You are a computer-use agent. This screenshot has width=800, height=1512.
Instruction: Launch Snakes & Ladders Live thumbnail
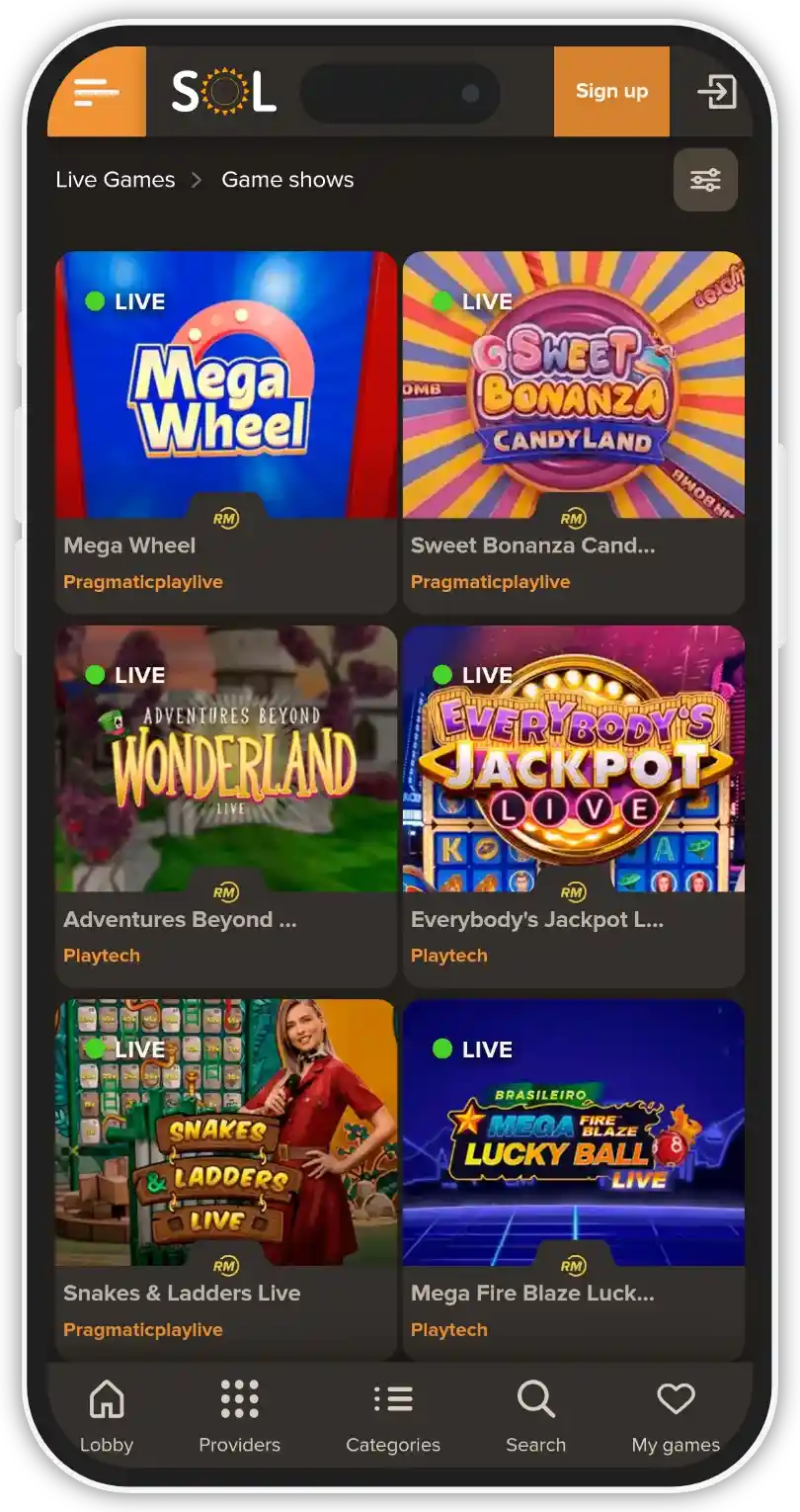point(226,1133)
